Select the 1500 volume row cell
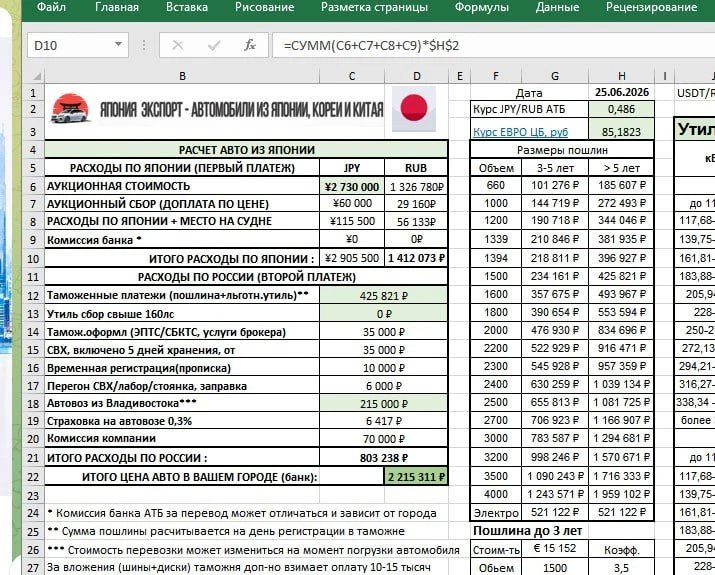Viewport: 715px width, 575px height. (496, 276)
